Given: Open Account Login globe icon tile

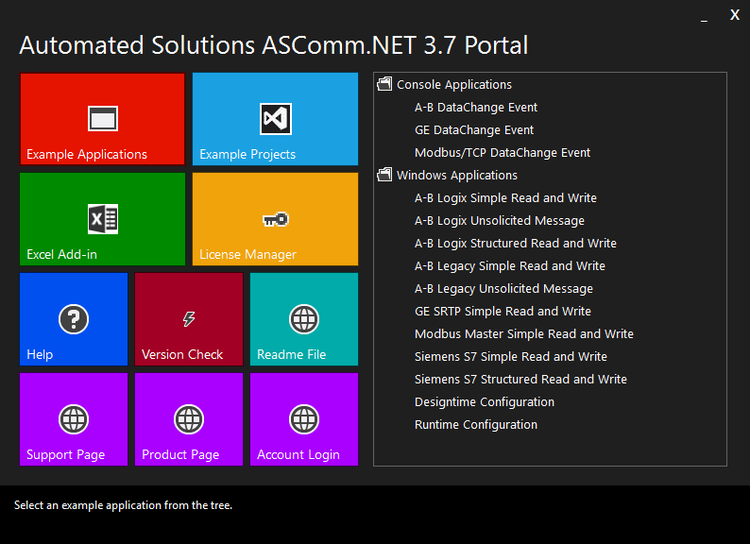Looking at the screenshot, I should pos(304,419).
